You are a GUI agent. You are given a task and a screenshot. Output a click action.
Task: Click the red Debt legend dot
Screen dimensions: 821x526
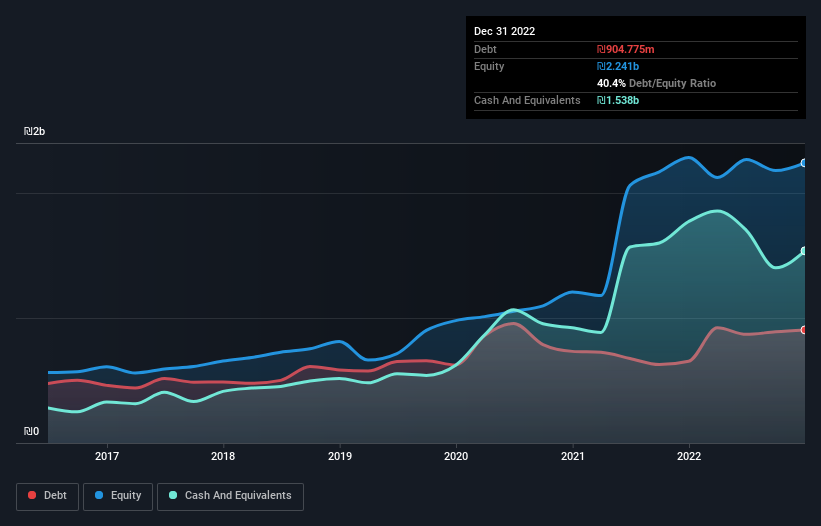(x=32, y=495)
